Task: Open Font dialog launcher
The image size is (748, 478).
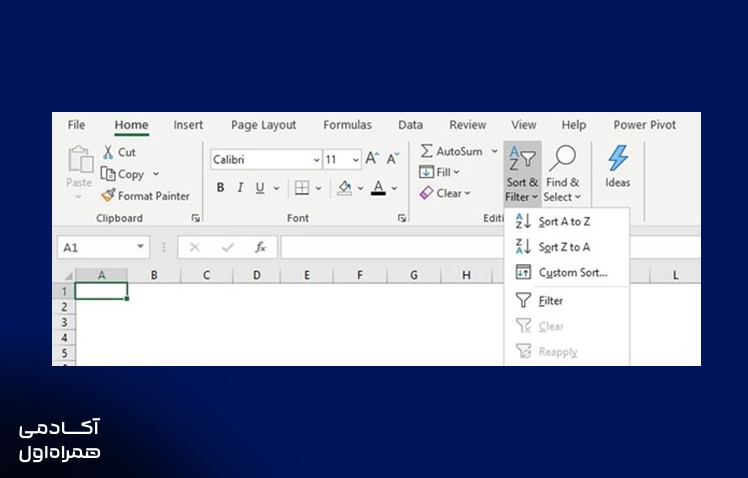Action: point(402,218)
